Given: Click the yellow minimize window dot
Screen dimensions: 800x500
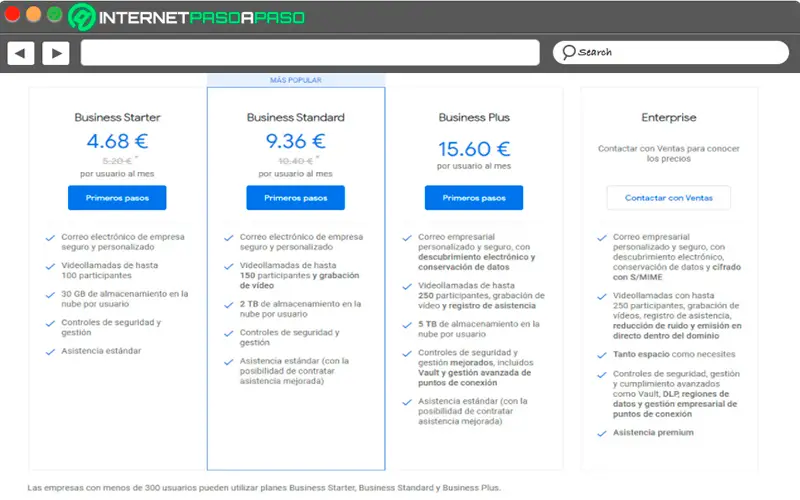Looking at the screenshot, I should coord(33,16).
